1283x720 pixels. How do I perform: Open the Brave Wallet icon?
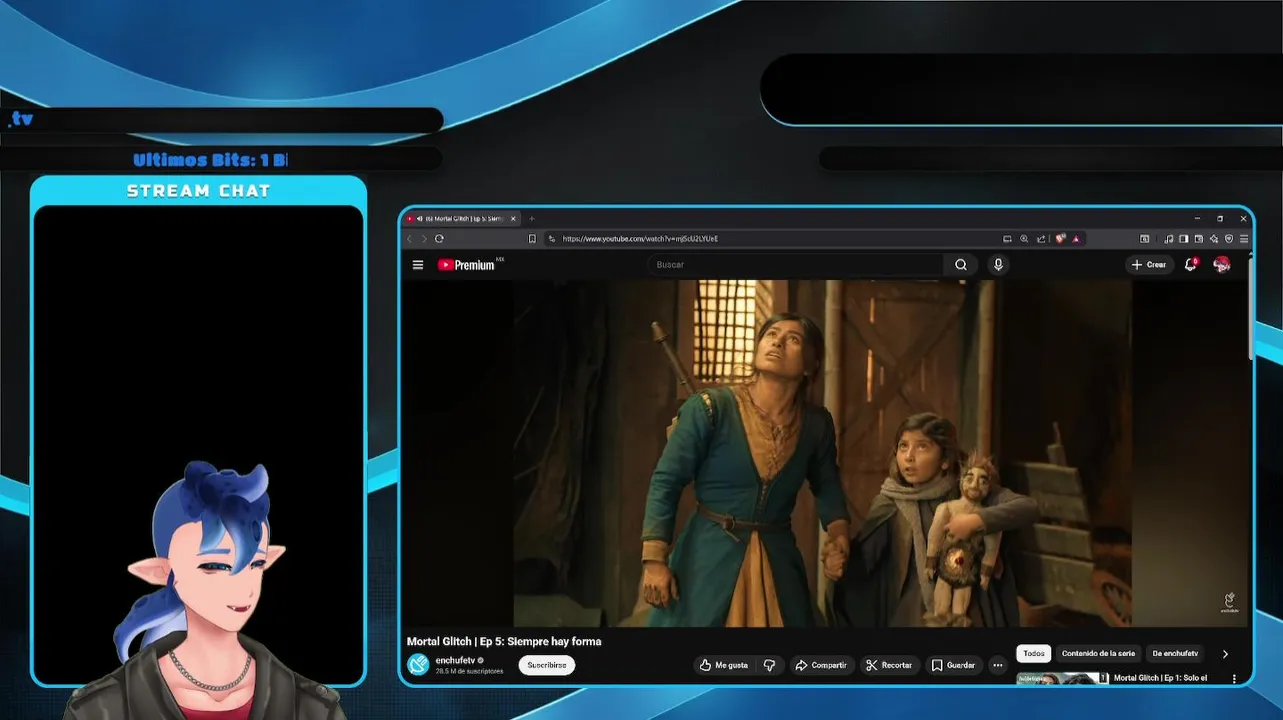pyautogui.click(x=1198, y=239)
